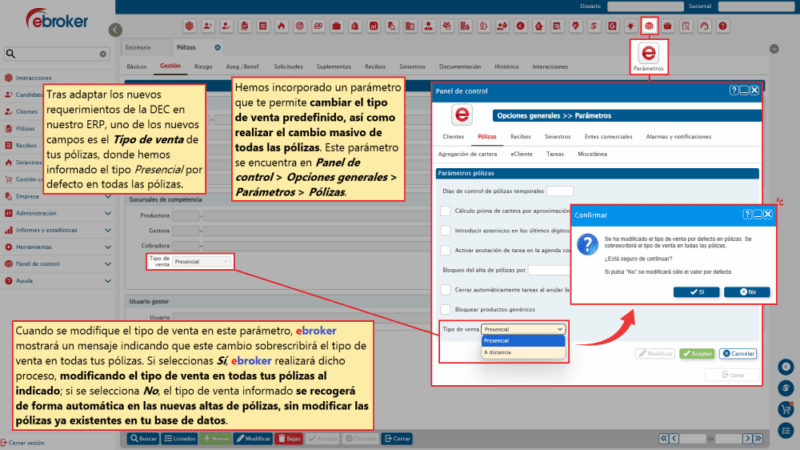Click the briefcase icon in the top toolbar
The height and width of the screenshot is (450, 800).
click(x=336, y=26)
